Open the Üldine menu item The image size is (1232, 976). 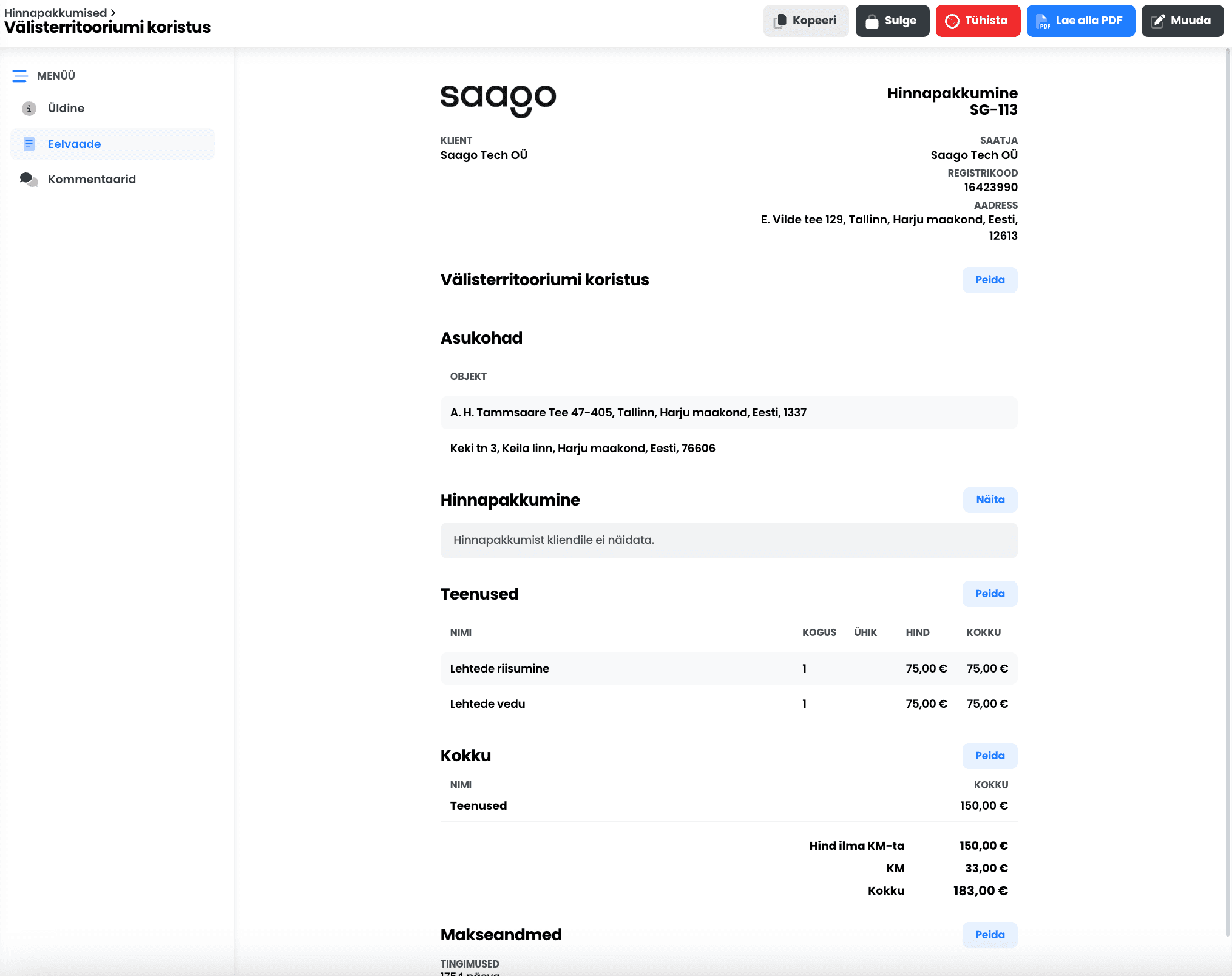click(x=113, y=109)
